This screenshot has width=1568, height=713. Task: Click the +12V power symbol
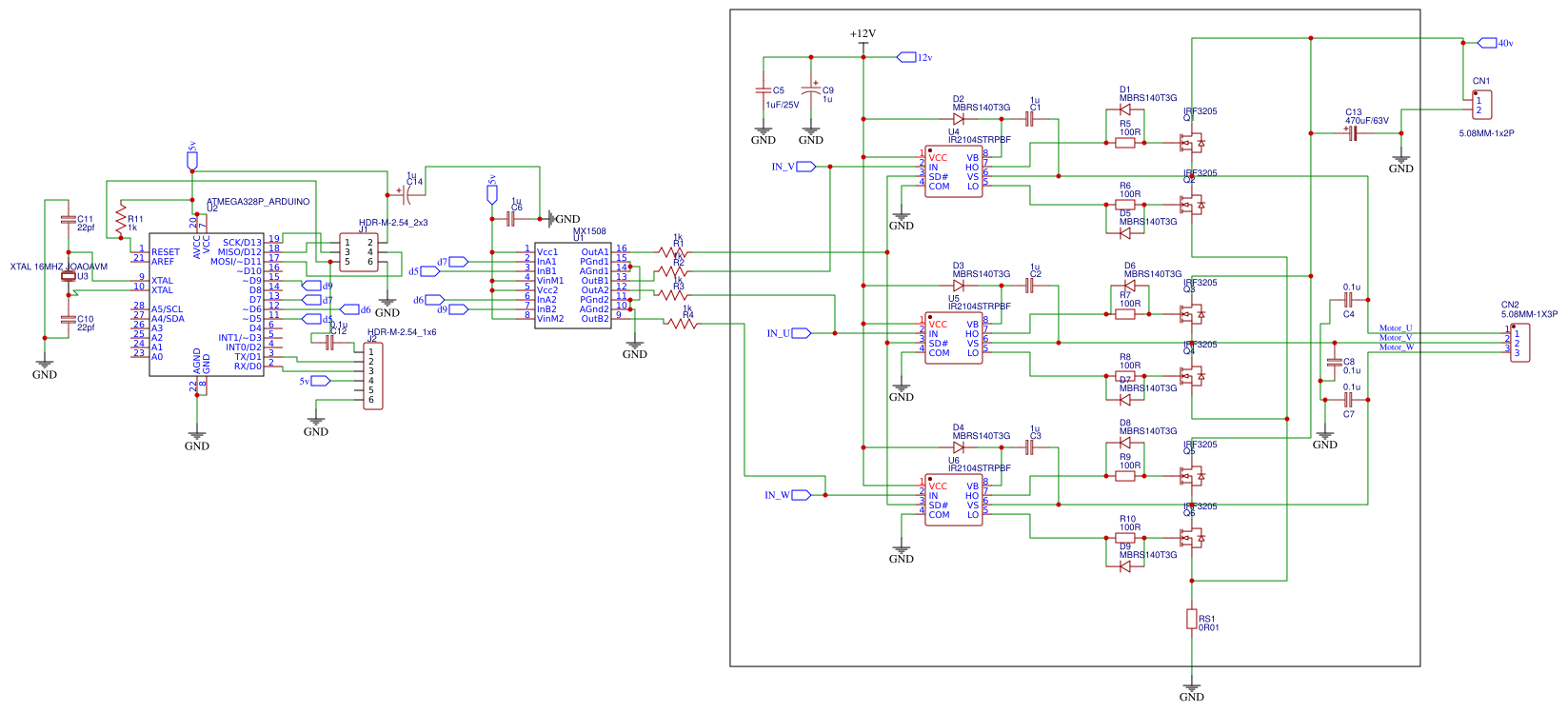tap(863, 34)
